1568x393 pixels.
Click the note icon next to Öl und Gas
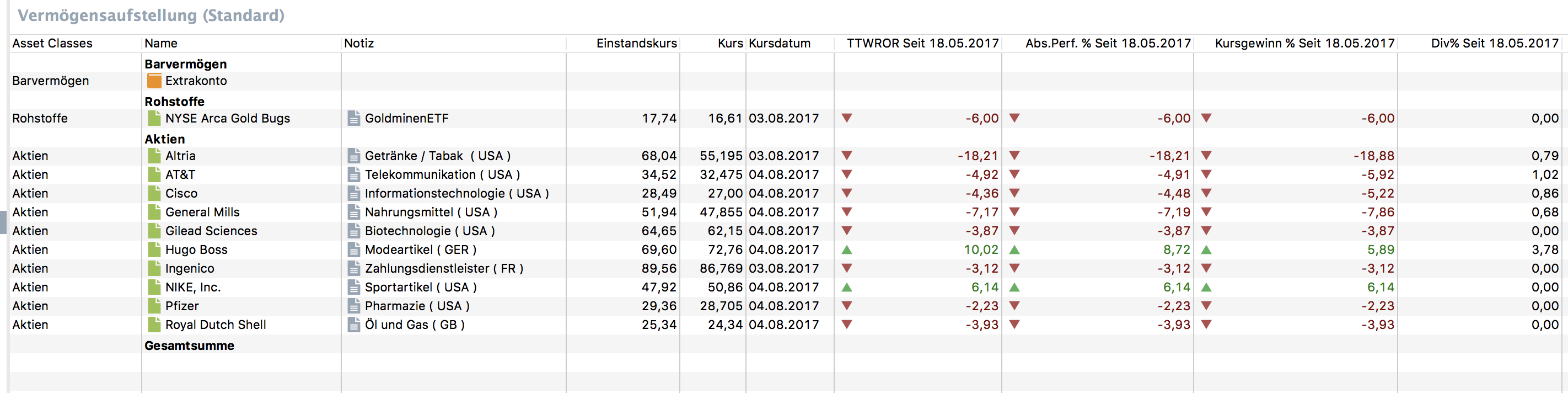pos(353,325)
